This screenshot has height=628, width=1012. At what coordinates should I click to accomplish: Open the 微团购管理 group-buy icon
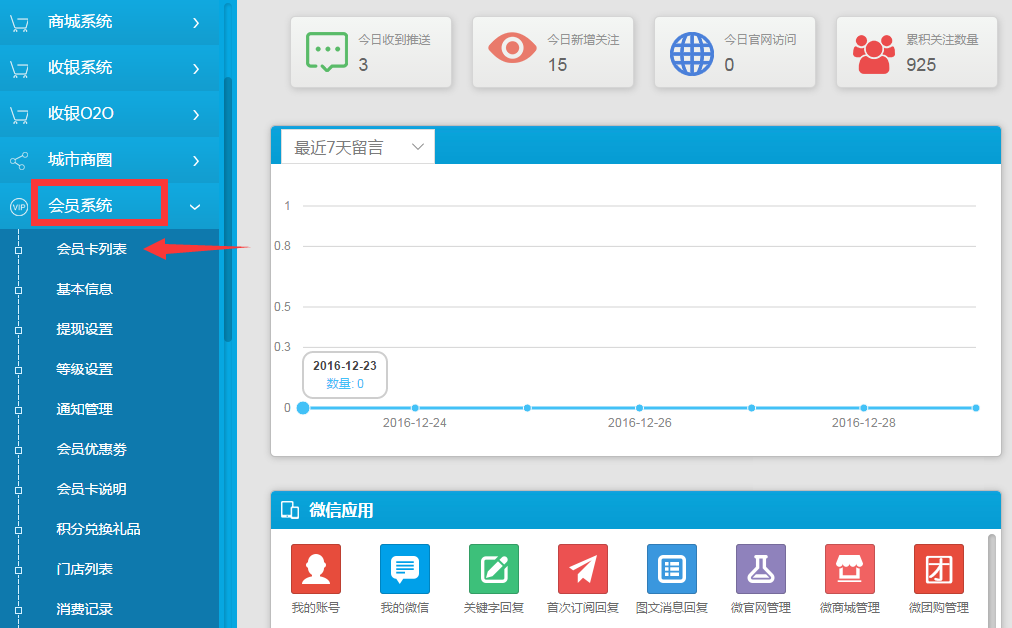[938, 569]
